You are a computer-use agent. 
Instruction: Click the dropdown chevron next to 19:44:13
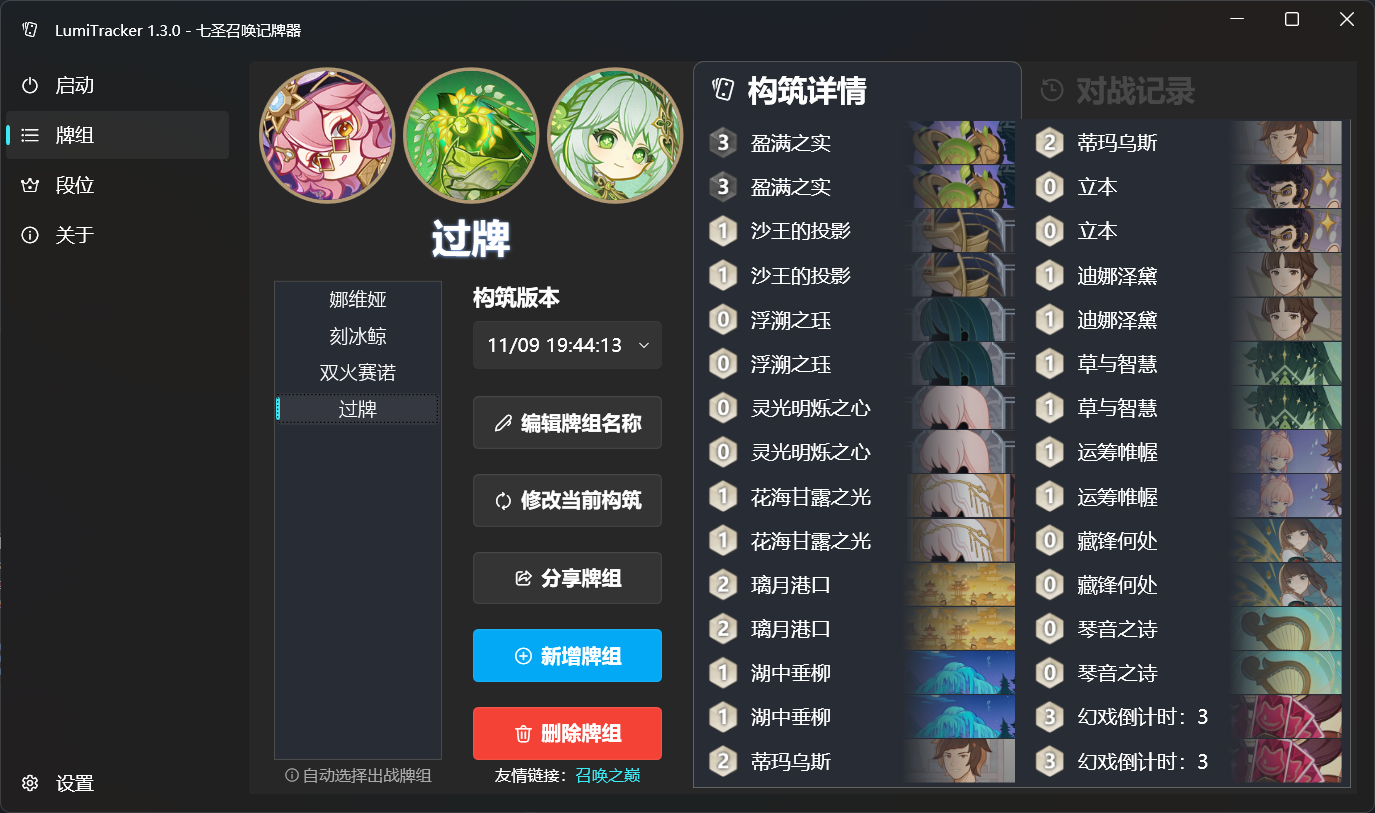(644, 345)
